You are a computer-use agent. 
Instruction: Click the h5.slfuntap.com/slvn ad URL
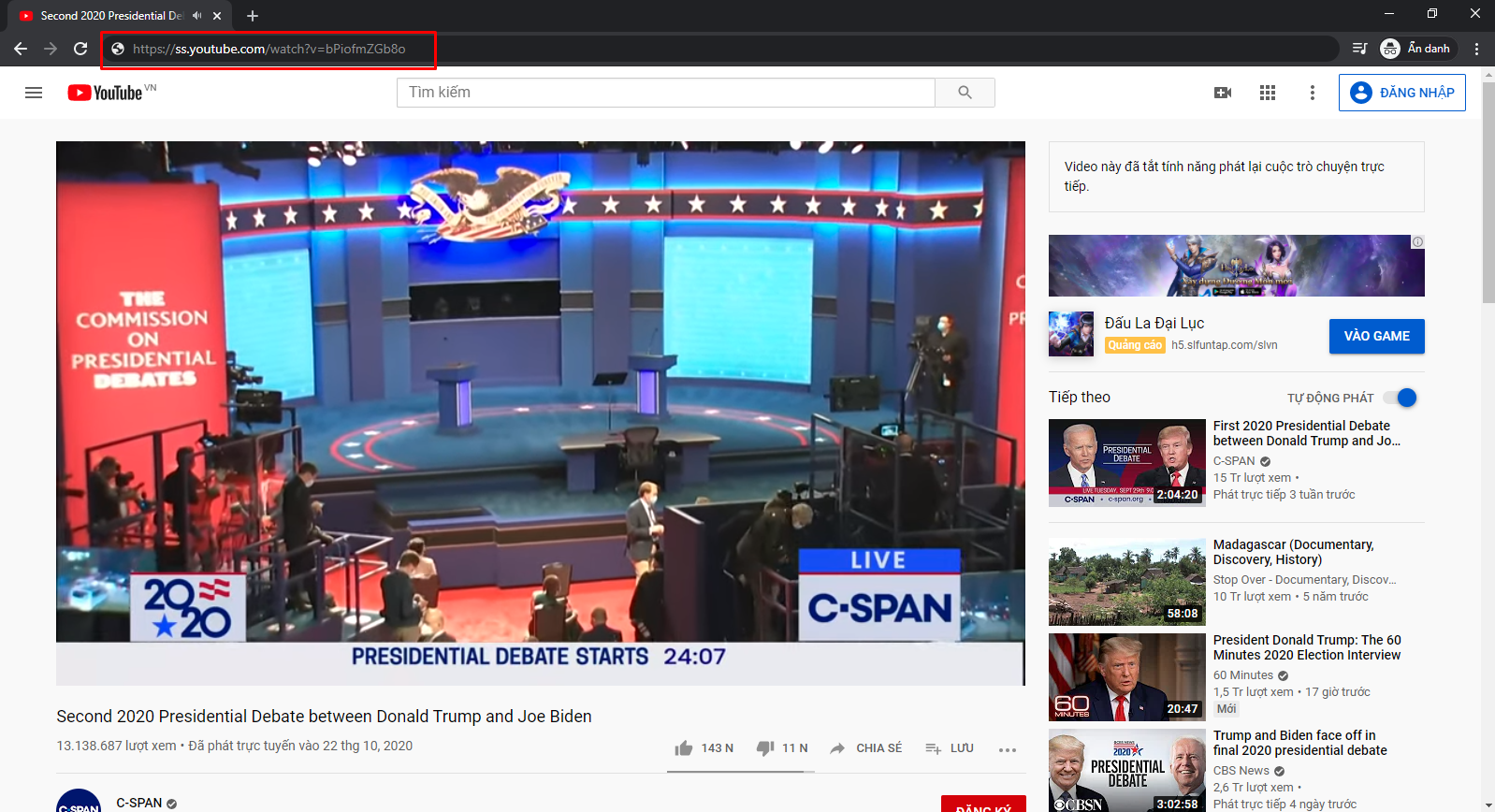1225,345
